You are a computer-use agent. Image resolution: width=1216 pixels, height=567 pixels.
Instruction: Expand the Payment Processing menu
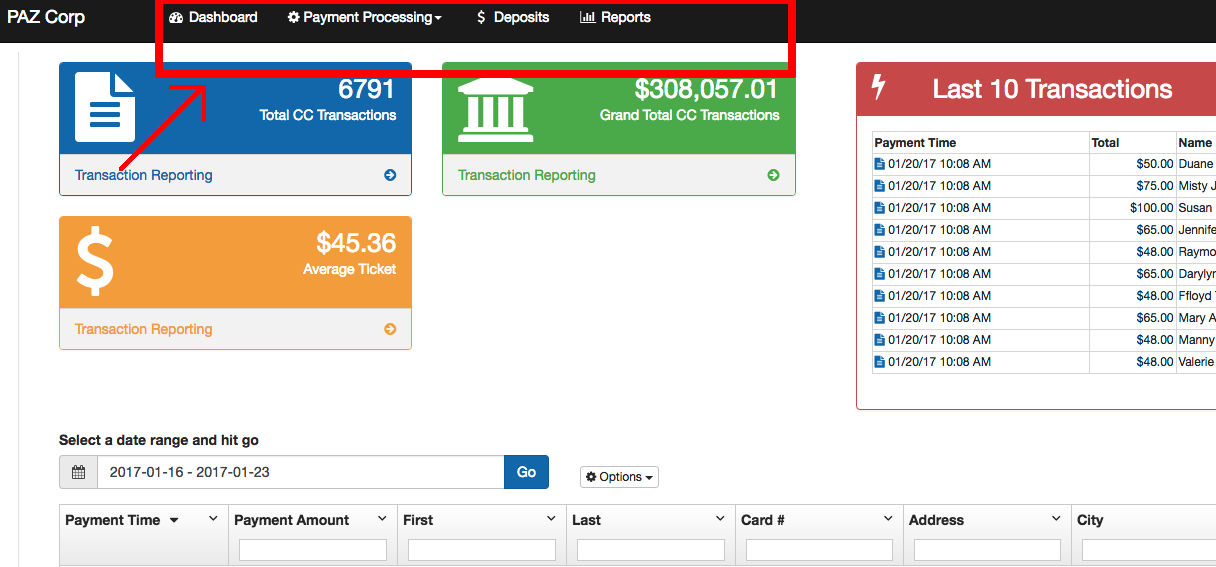[x=365, y=17]
